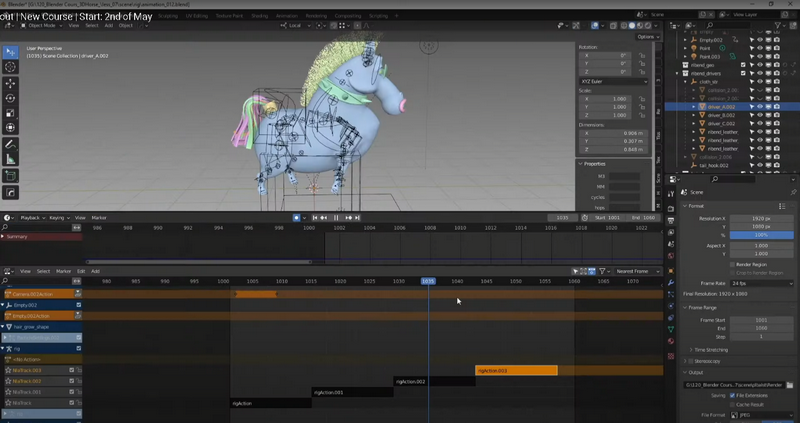Open the File Format JPEG dropdown
This screenshot has width=800, height=423.
(x=762, y=415)
